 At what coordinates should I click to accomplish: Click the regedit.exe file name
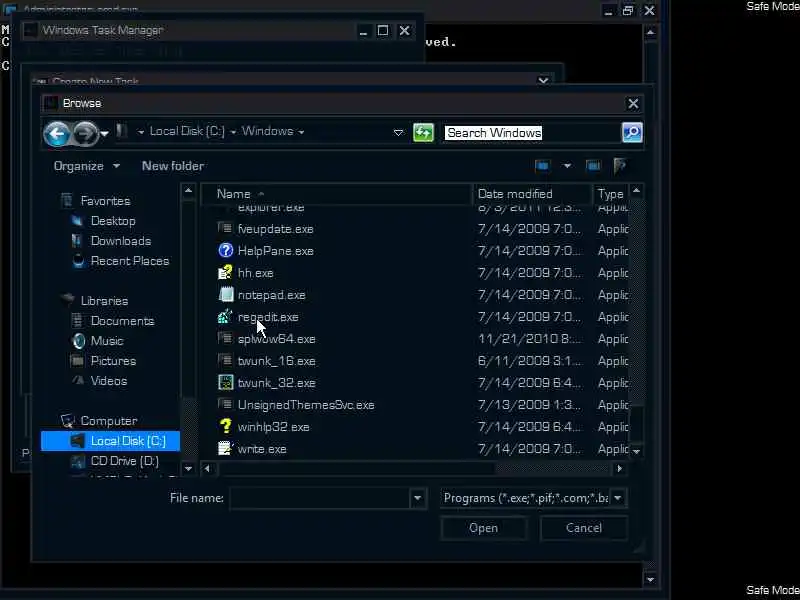point(268,317)
